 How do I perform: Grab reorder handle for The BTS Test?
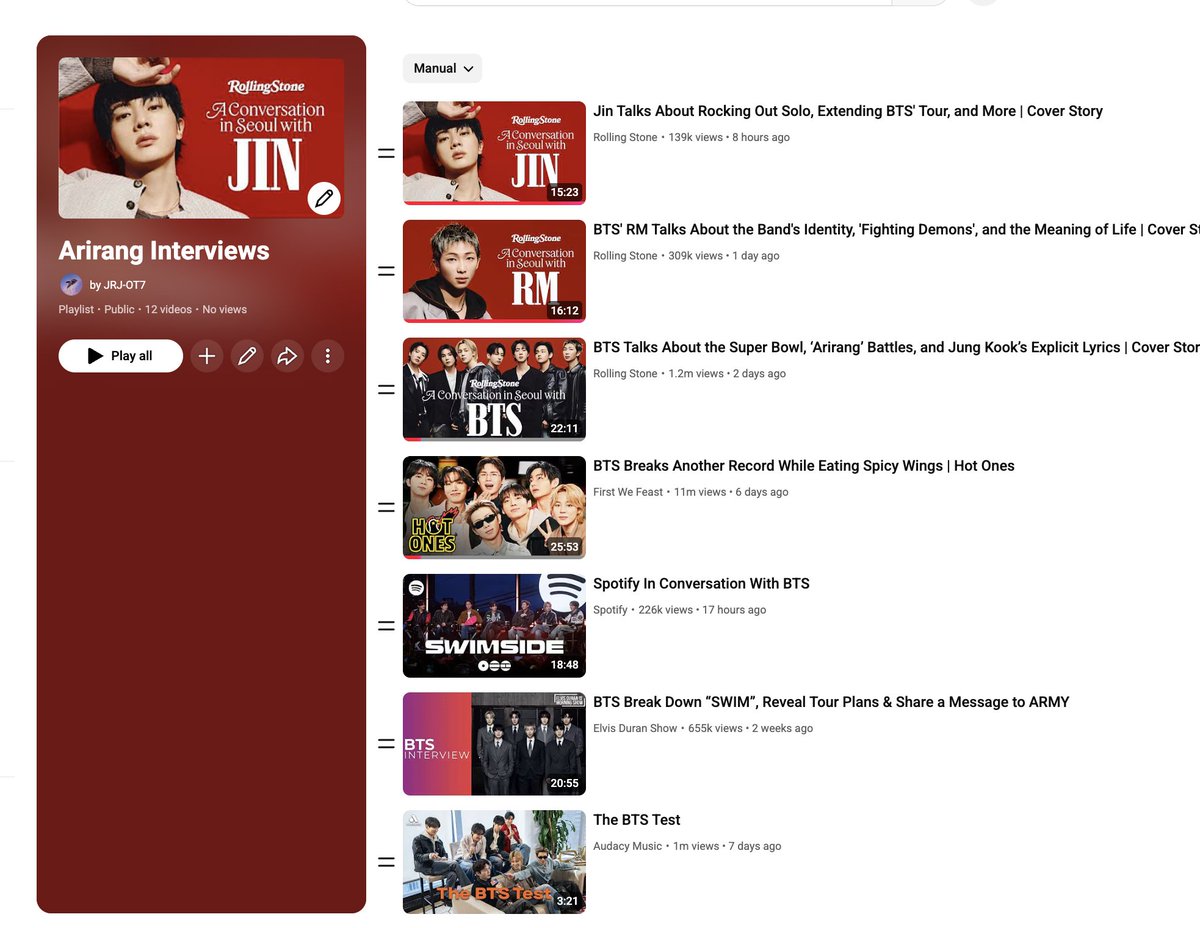click(386, 862)
